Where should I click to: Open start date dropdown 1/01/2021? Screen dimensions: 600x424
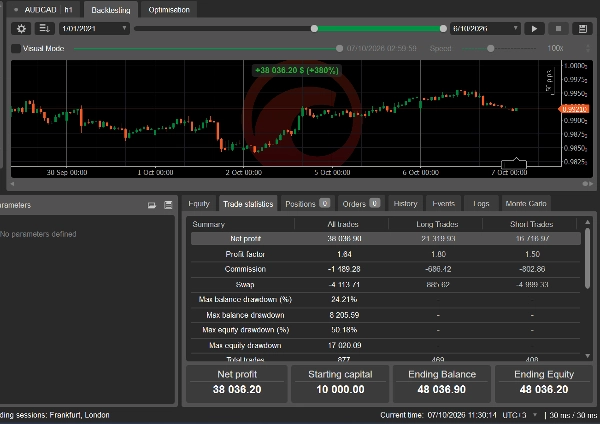pyautogui.click(x=94, y=29)
